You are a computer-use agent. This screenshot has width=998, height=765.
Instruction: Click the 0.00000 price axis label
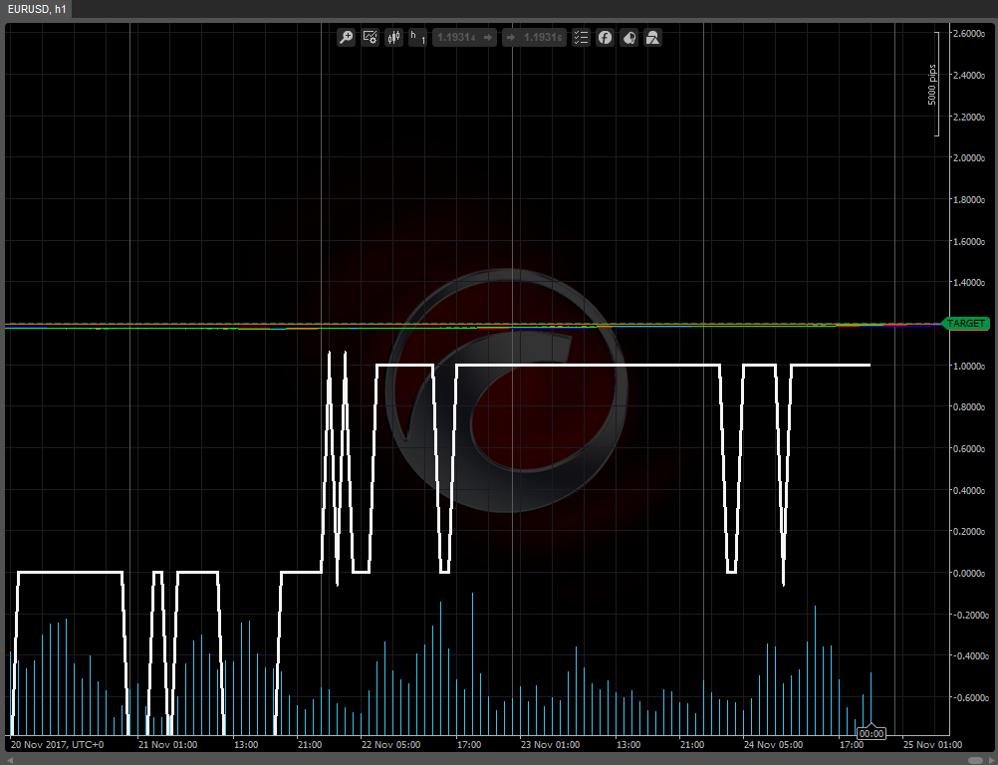(x=969, y=573)
